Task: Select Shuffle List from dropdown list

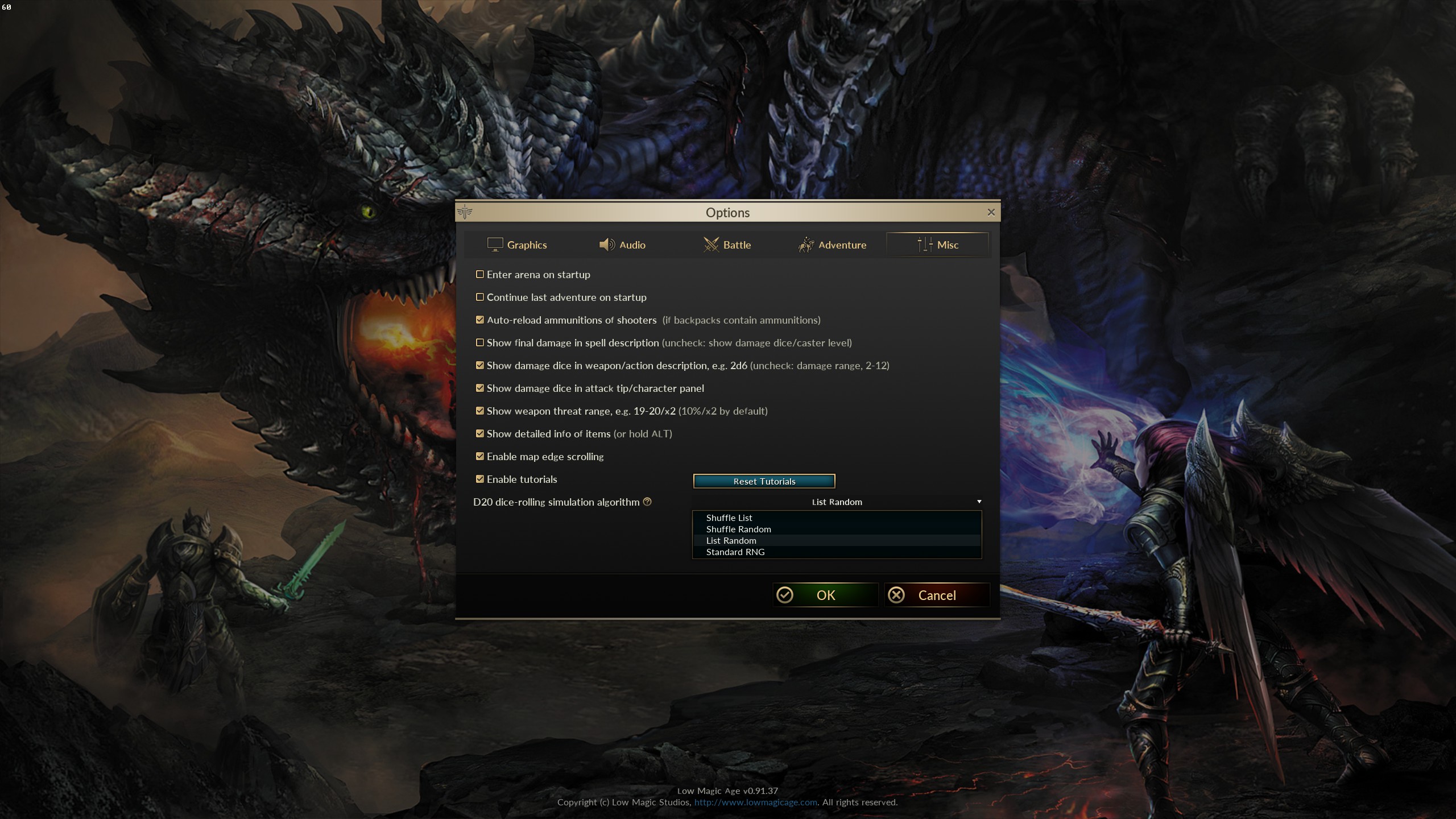Action: pos(729,518)
